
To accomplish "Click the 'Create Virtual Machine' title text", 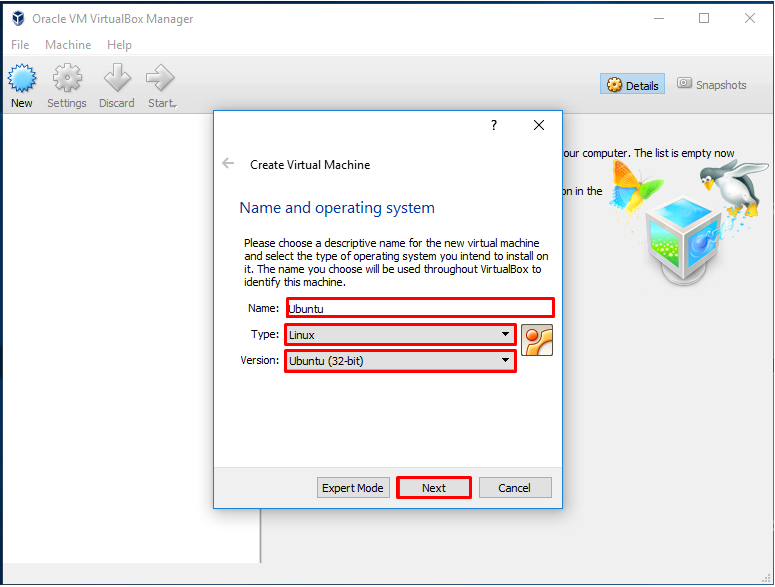I will pyautogui.click(x=310, y=165).
